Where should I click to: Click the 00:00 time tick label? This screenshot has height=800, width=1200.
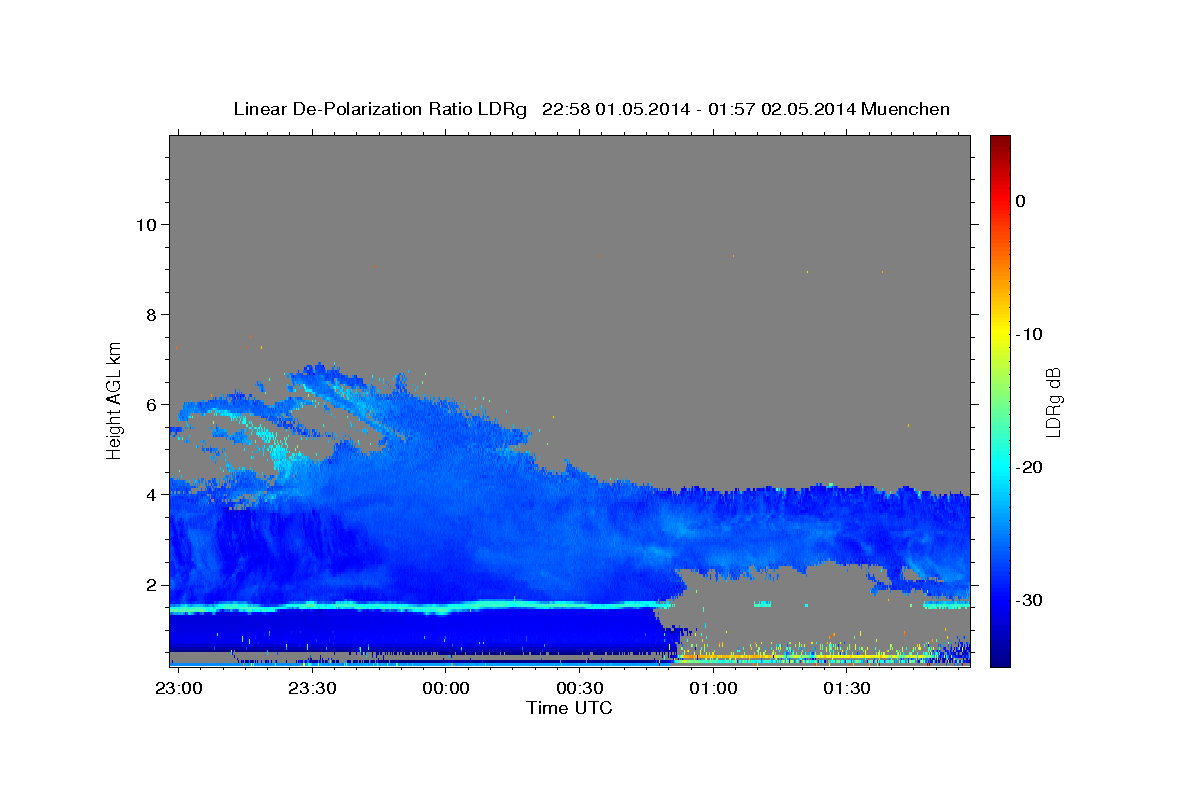445,688
